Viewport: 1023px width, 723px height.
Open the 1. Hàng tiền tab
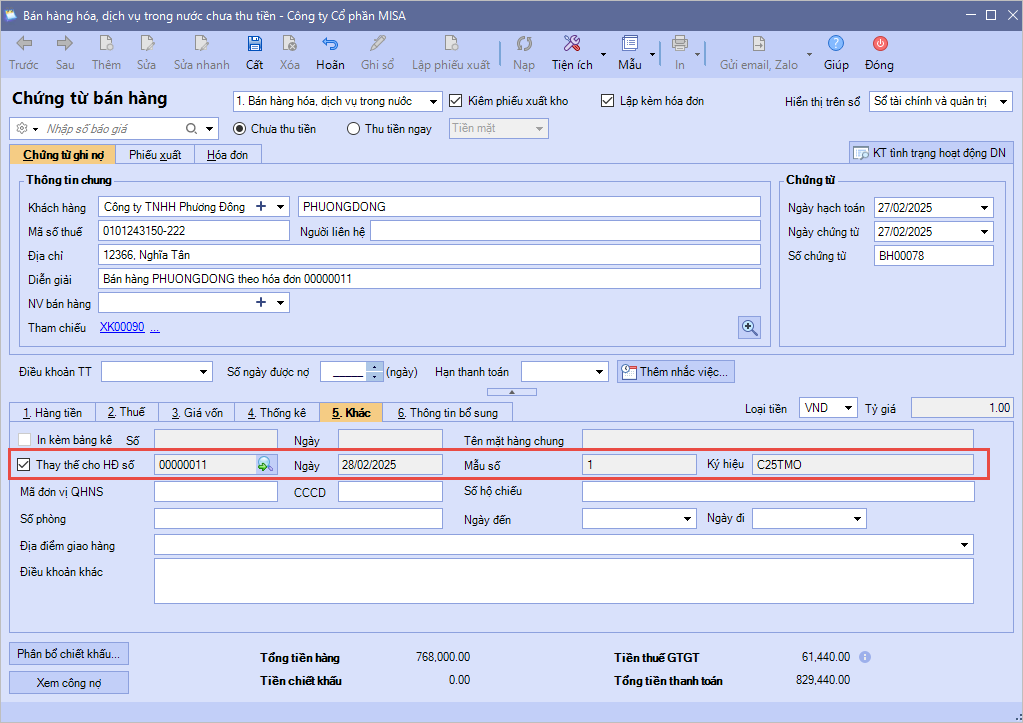(52, 412)
